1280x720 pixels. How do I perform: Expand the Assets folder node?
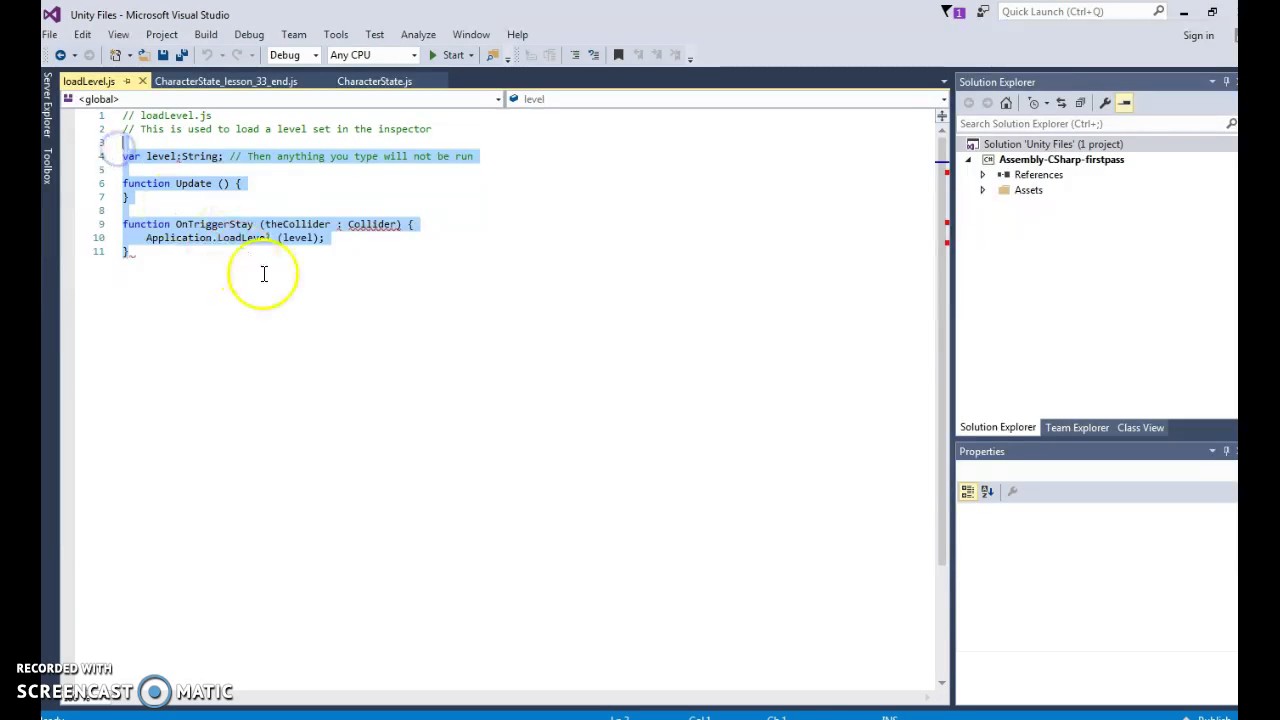click(x=982, y=190)
